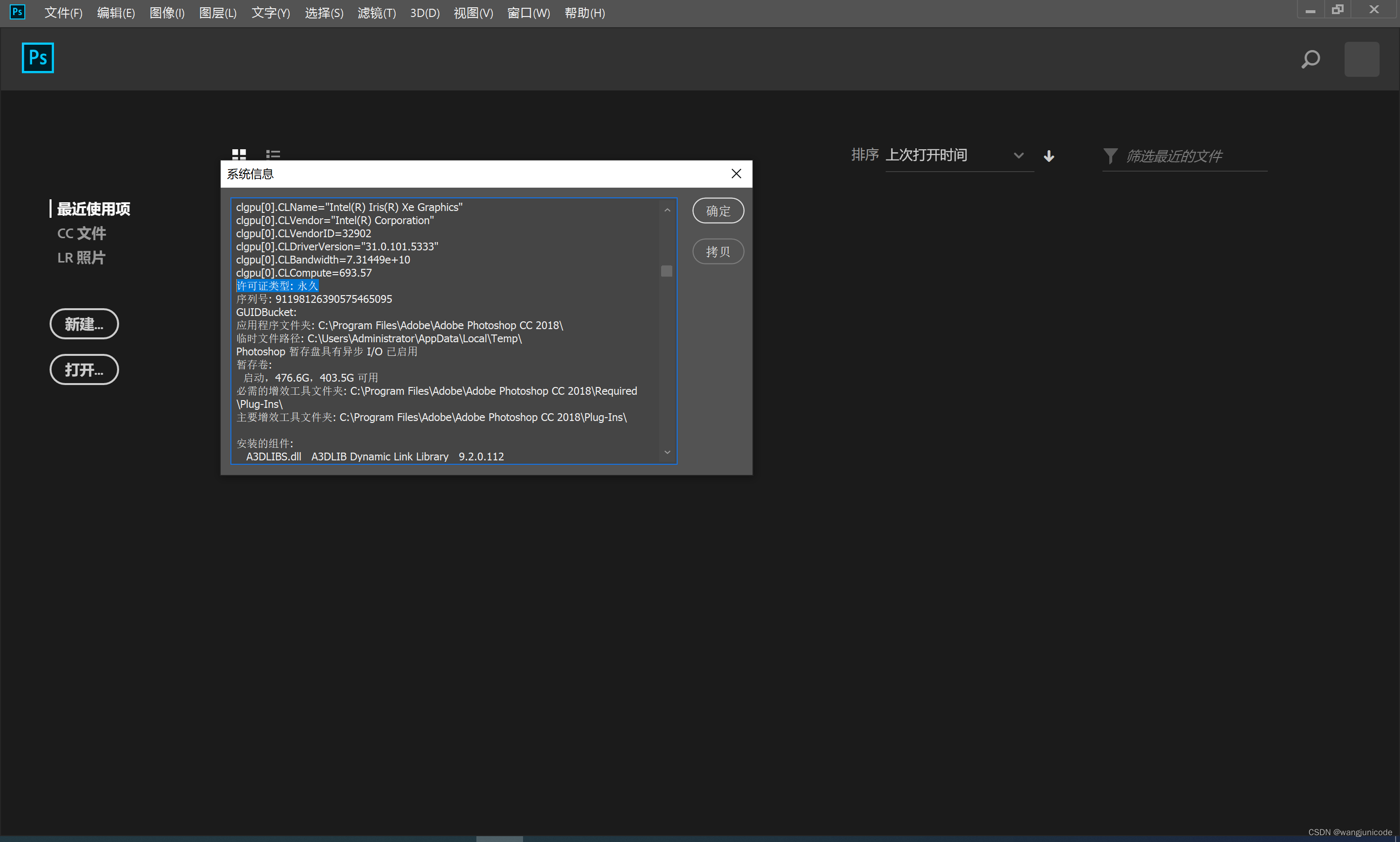Image resolution: width=1400 pixels, height=842 pixels.
Task: Click the 打开... button
Action: coord(84,369)
